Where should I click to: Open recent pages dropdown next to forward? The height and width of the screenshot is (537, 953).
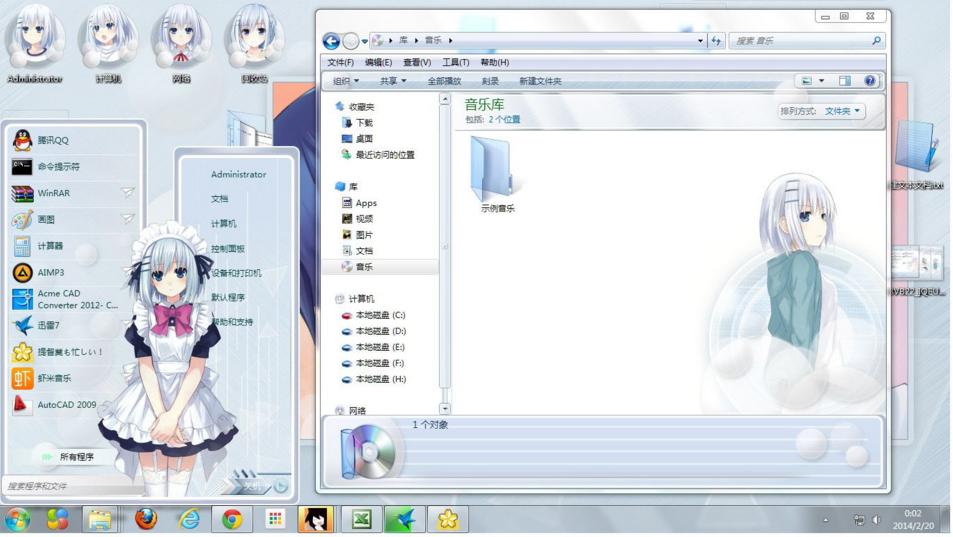pos(365,41)
